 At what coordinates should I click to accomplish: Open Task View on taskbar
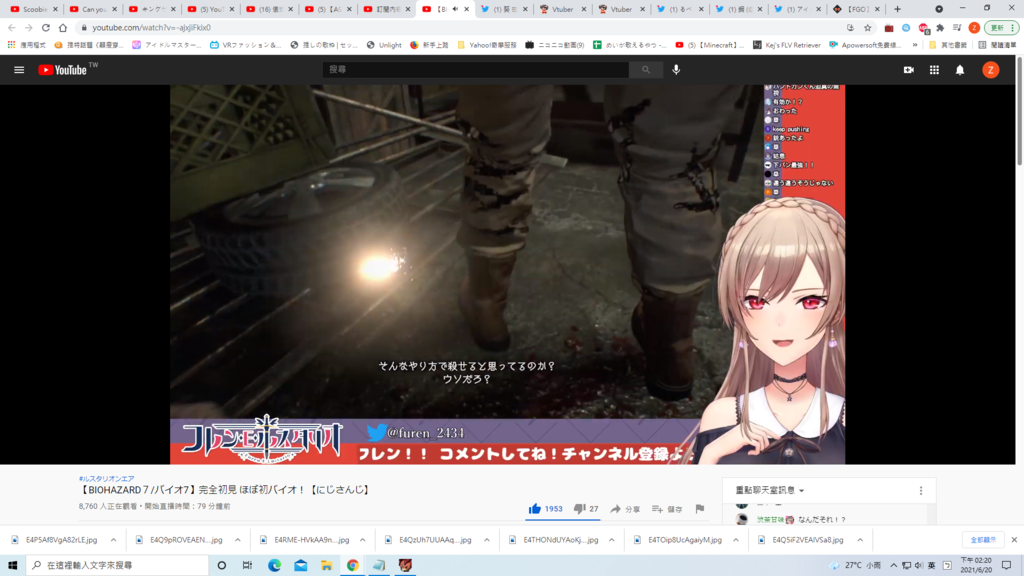click(x=248, y=565)
